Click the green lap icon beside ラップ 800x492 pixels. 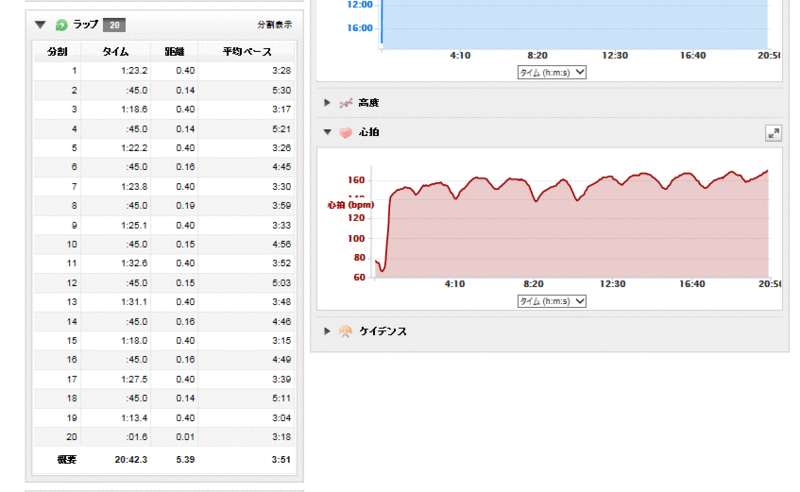[x=61, y=24]
